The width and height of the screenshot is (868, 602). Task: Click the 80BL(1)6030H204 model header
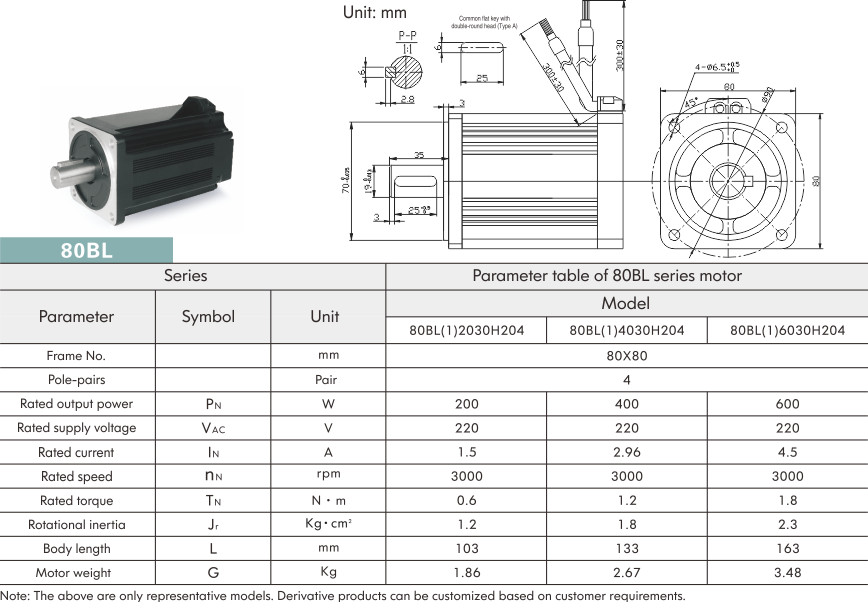[787, 331]
